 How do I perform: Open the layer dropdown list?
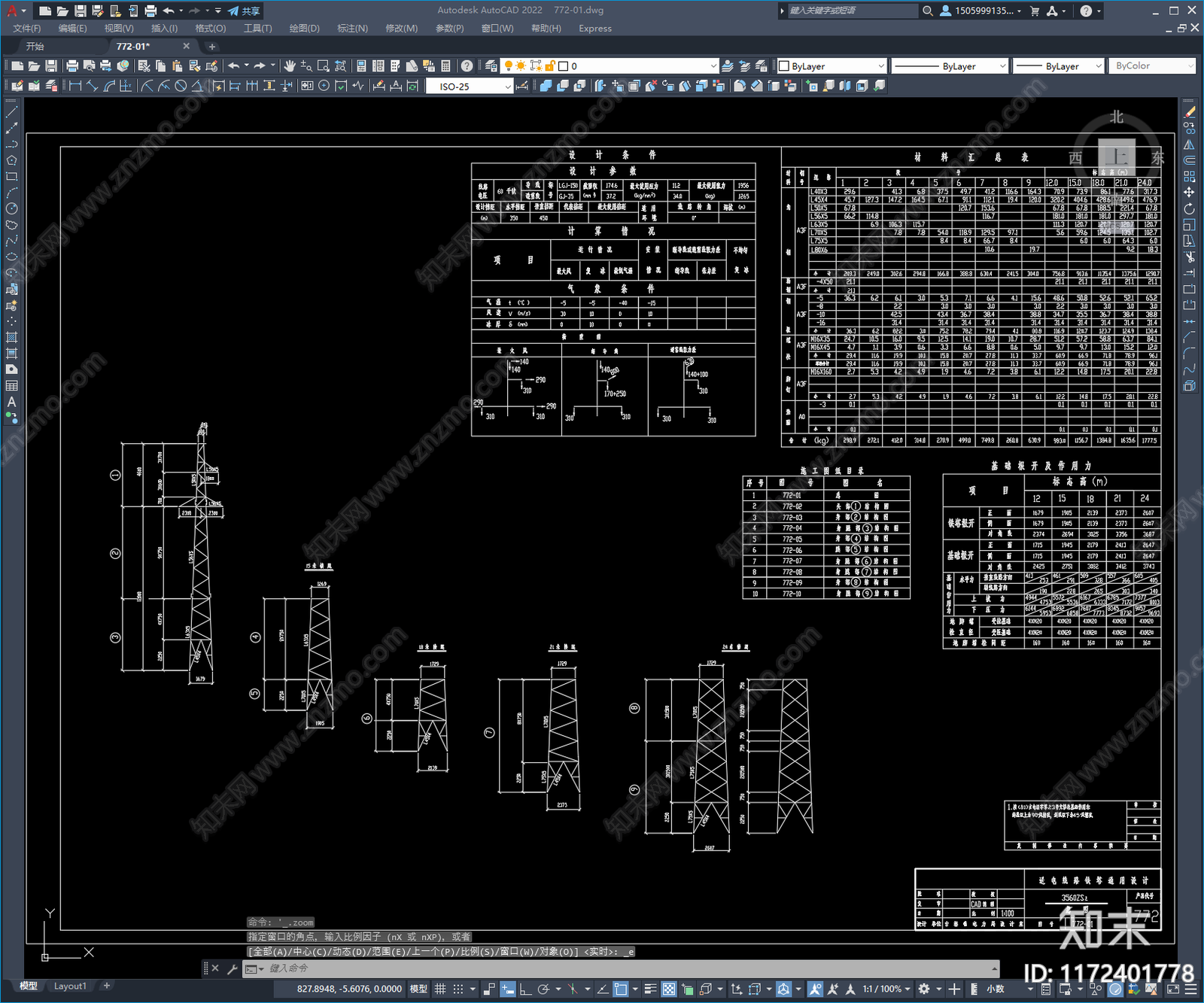tap(713, 66)
